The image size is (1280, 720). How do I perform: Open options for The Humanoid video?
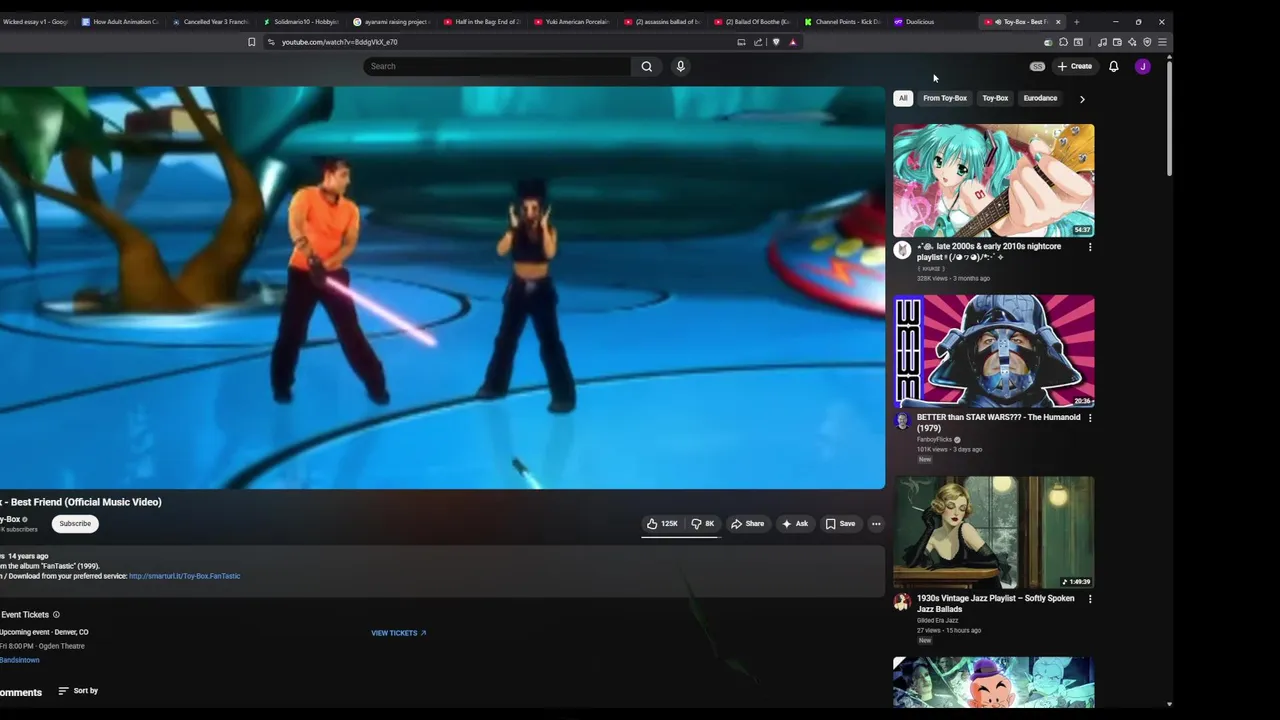1090,418
